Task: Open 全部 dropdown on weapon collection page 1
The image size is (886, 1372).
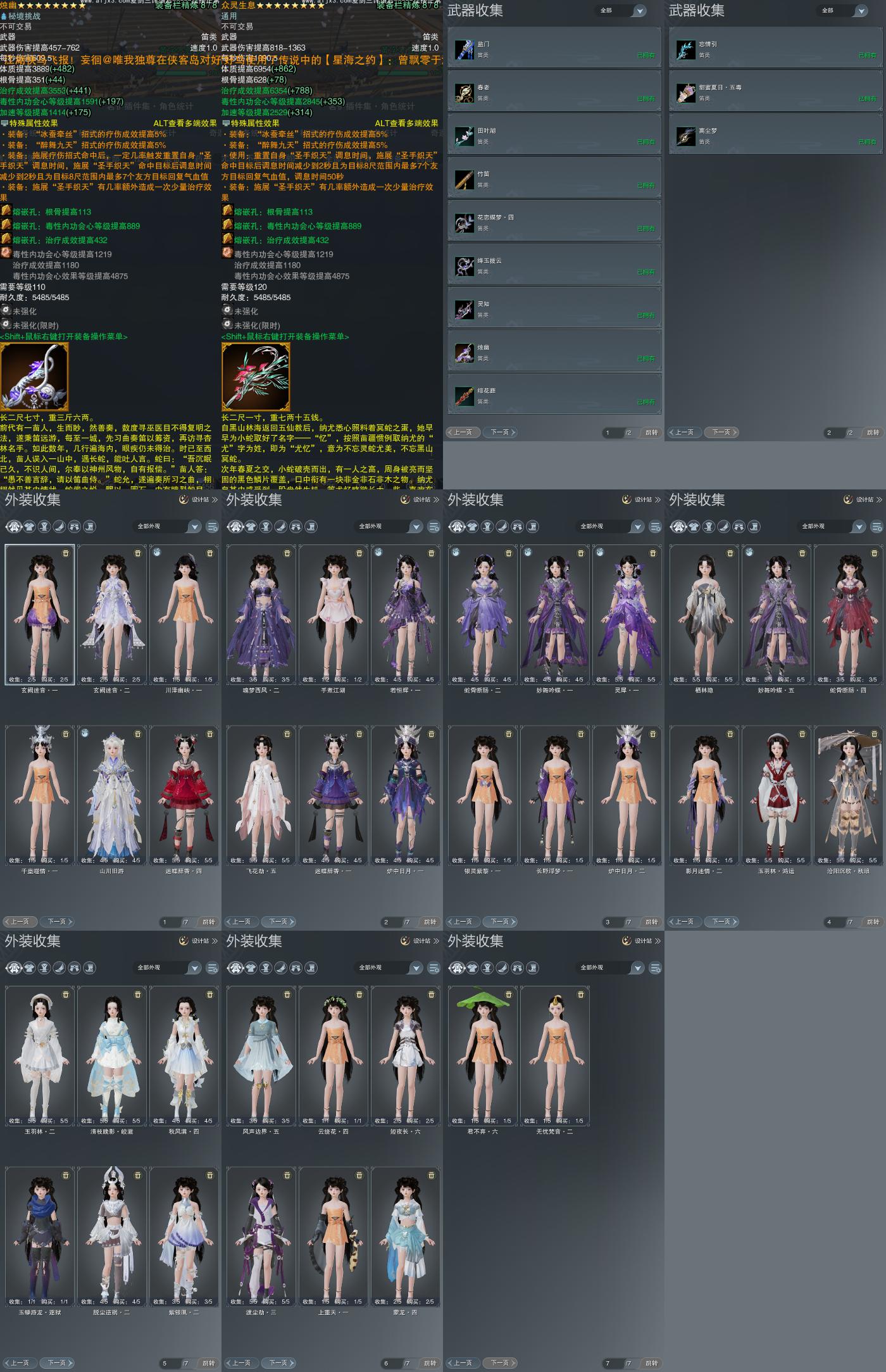Action: click(x=621, y=11)
